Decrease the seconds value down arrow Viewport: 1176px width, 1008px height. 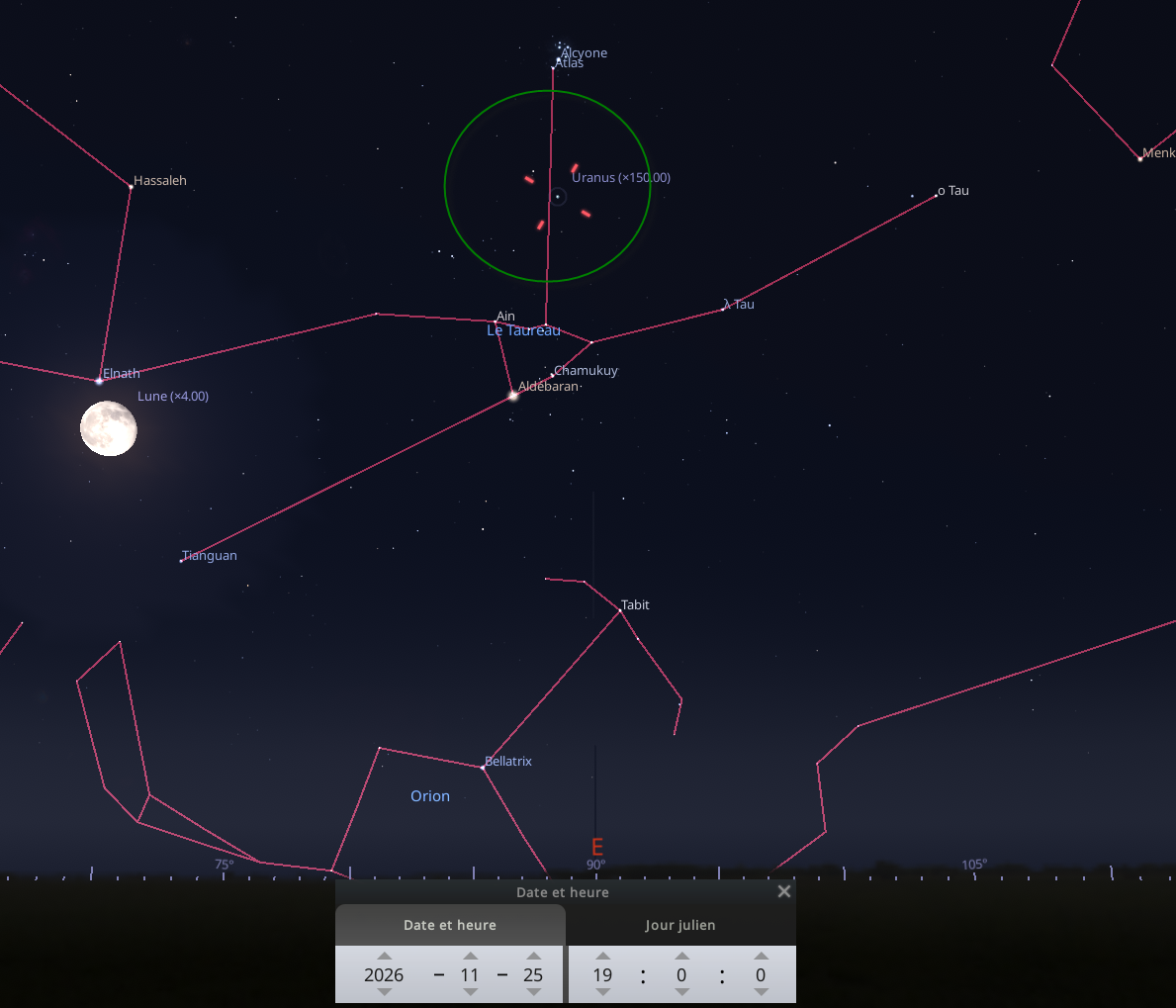tap(761, 992)
